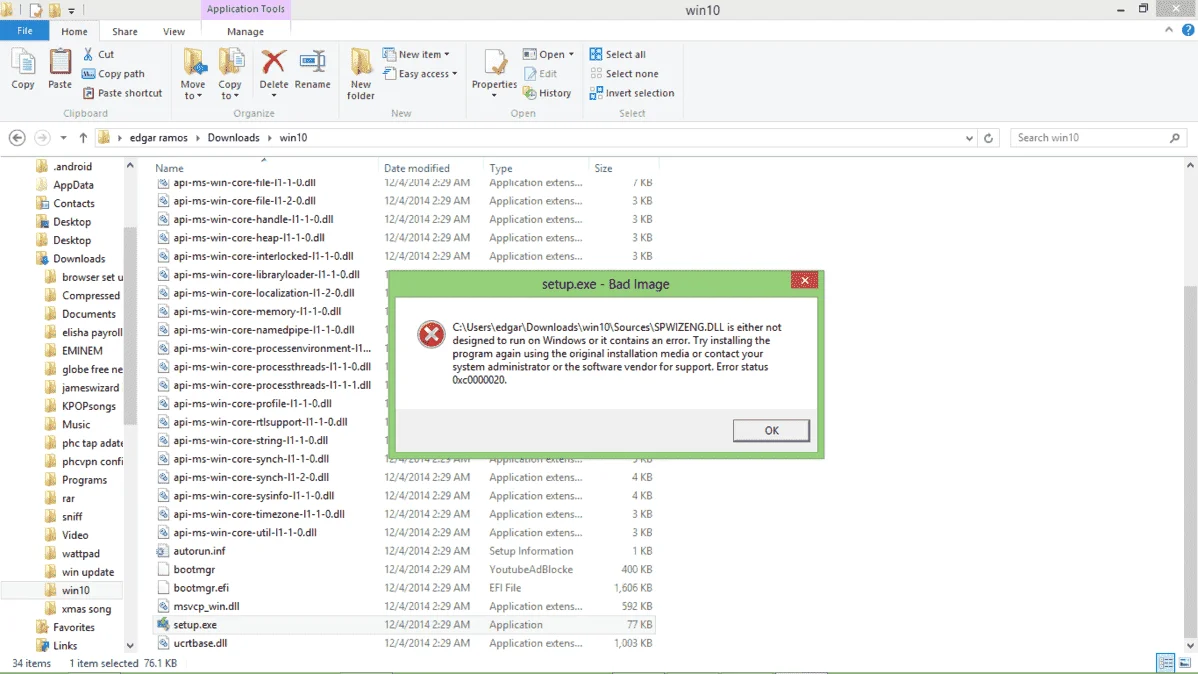Screen dimensions: 1198x674
Task: Open Quick Access Toolbar customize dropdown
Action: [72, 11]
